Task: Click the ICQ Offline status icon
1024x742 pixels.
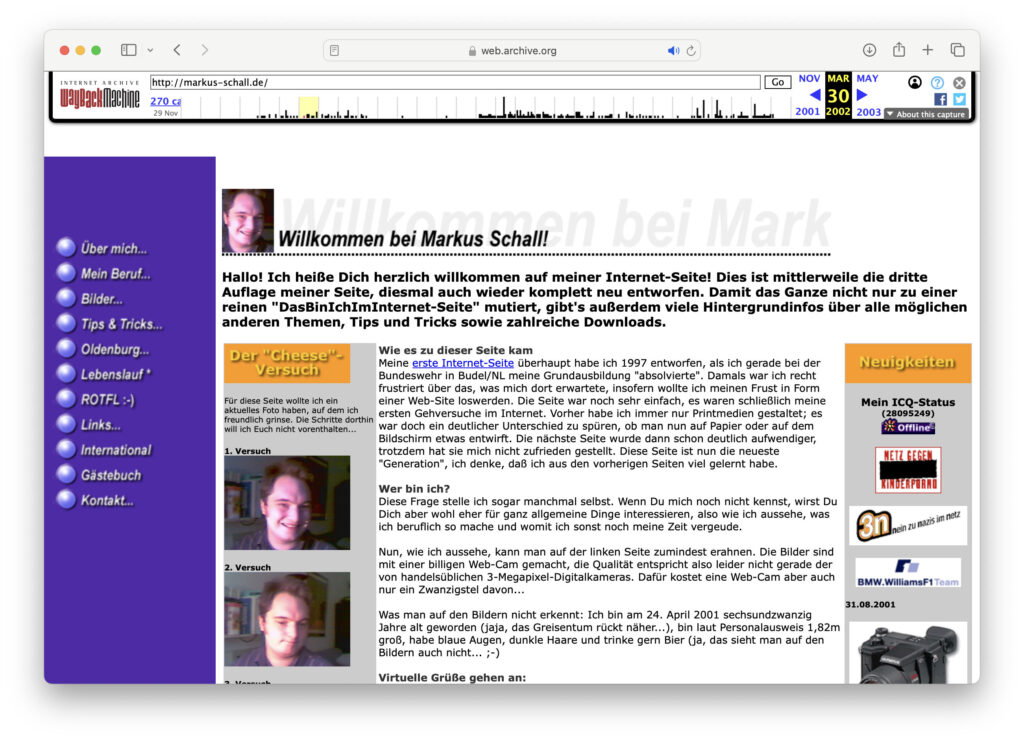Action: [908, 426]
